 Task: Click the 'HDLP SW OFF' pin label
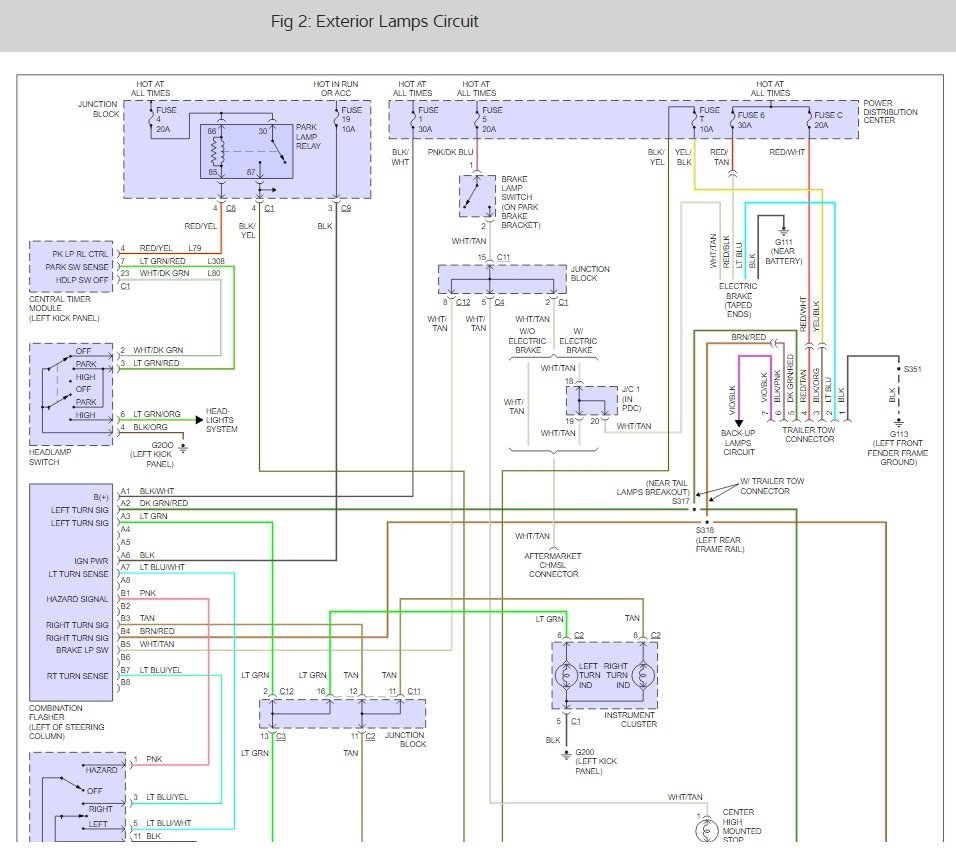pos(82,280)
